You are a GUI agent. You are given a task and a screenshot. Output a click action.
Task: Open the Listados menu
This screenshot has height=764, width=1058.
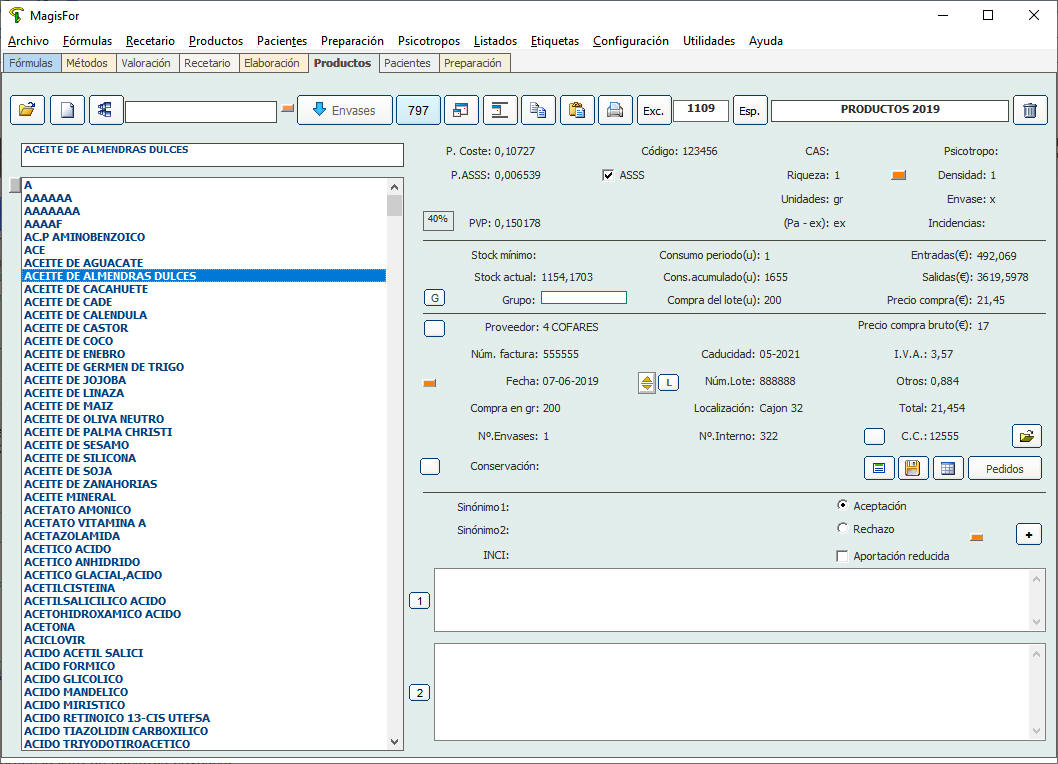click(x=495, y=41)
